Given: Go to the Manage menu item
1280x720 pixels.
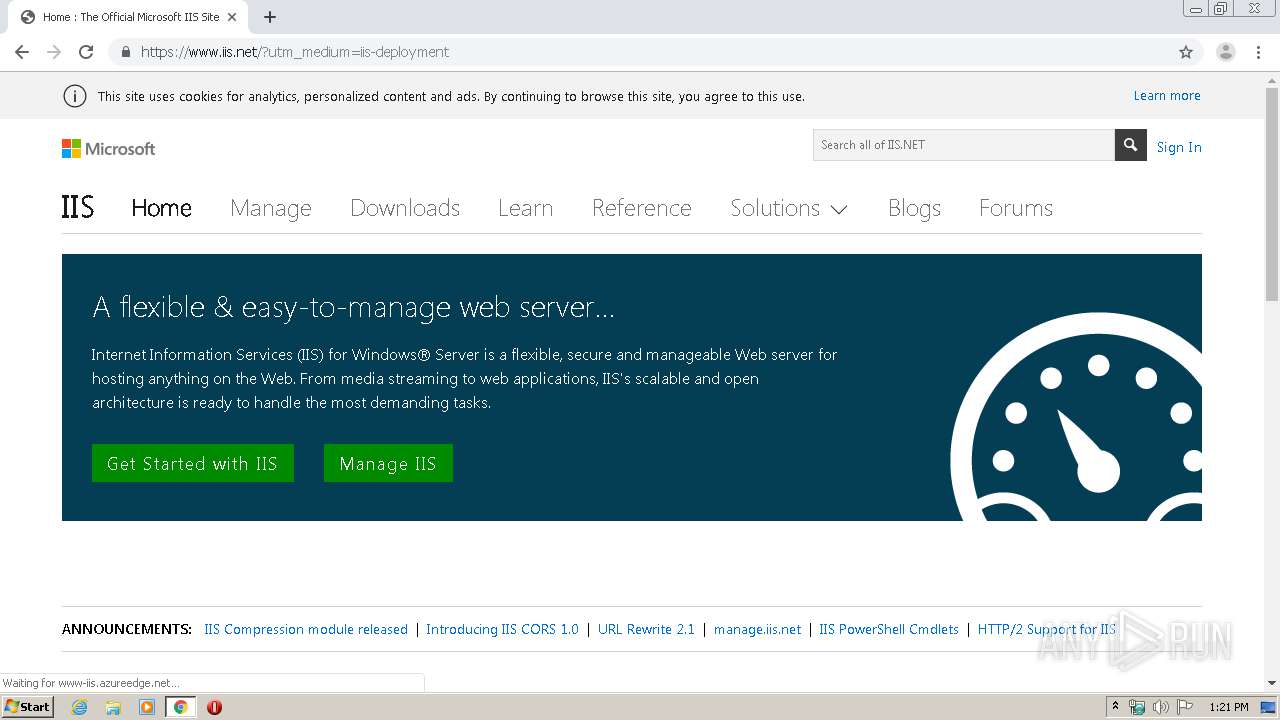Looking at the screenshot, I should pos(271,208).
